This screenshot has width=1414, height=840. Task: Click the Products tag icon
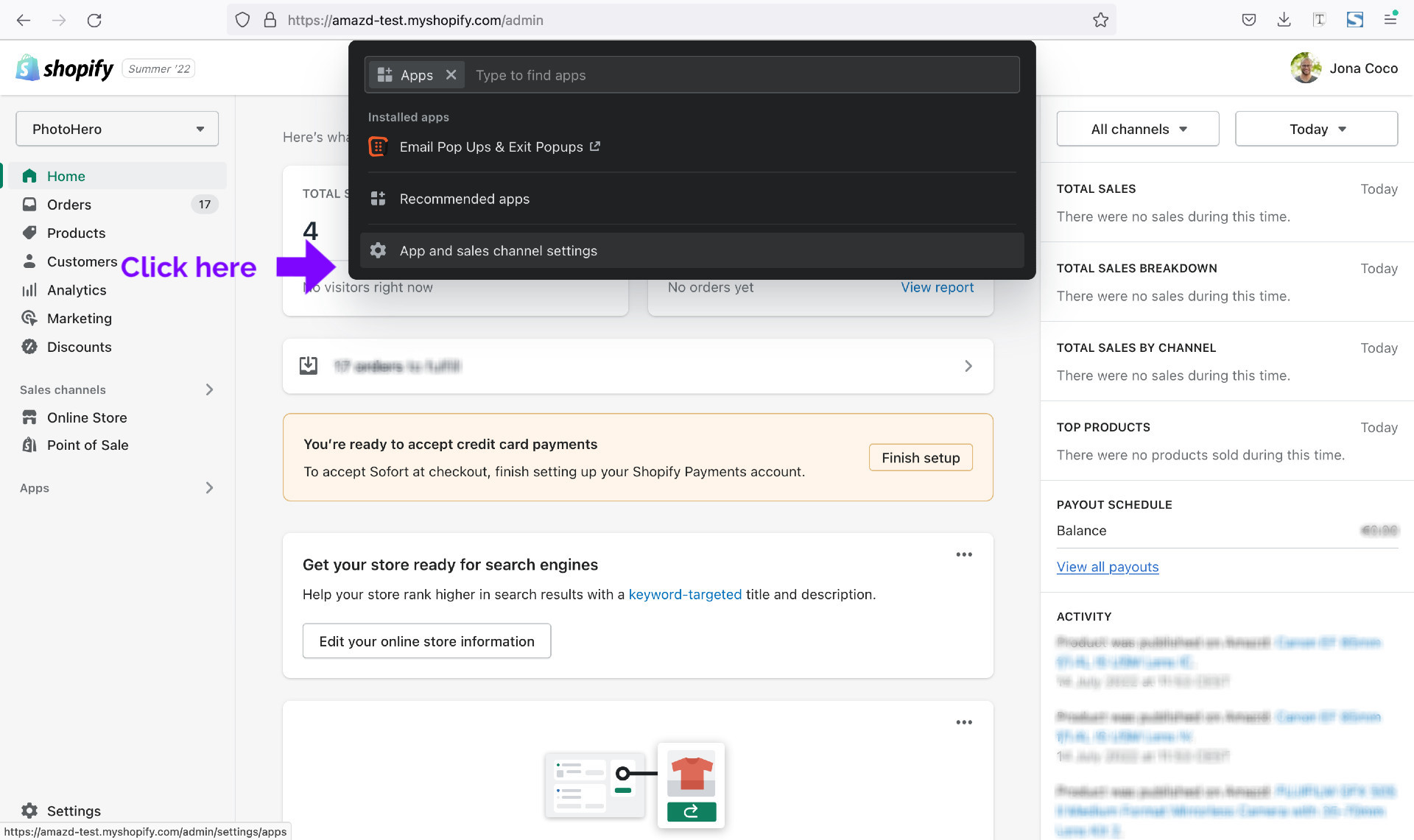coord(29,233)
